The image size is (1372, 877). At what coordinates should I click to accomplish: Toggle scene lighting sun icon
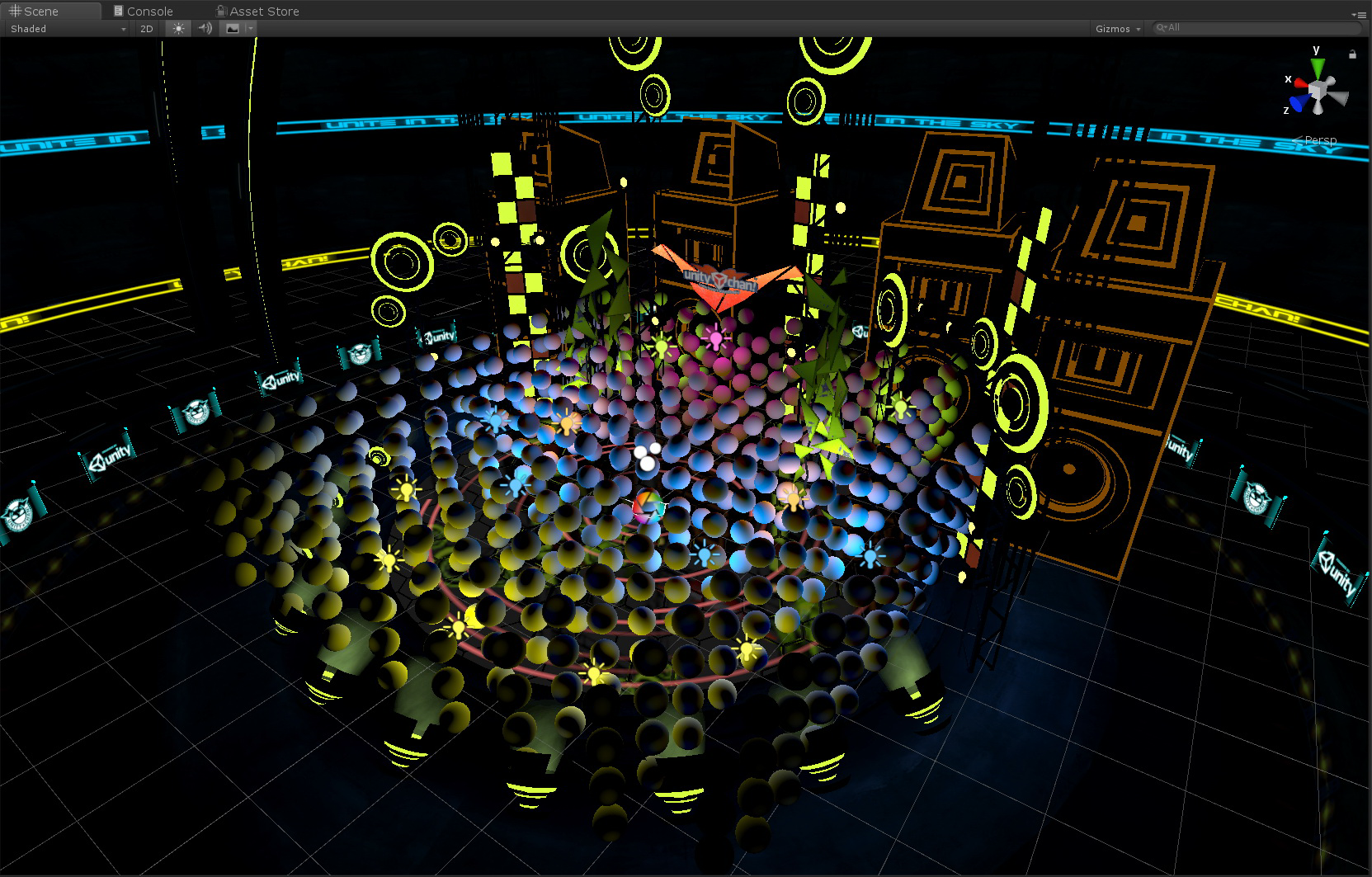point(178,28)
